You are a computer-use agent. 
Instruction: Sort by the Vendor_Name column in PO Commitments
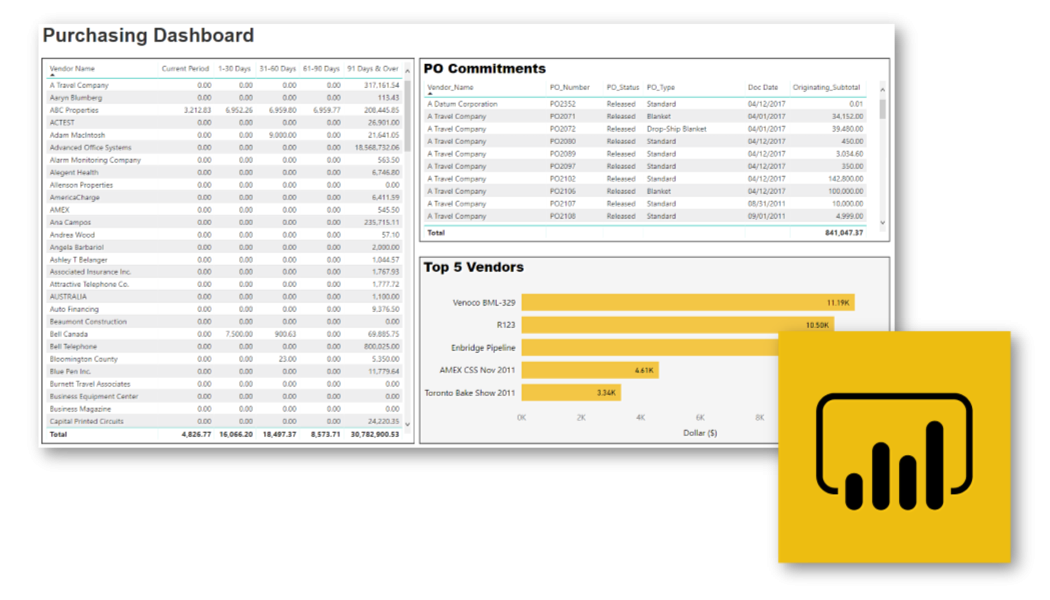[450, 87]
